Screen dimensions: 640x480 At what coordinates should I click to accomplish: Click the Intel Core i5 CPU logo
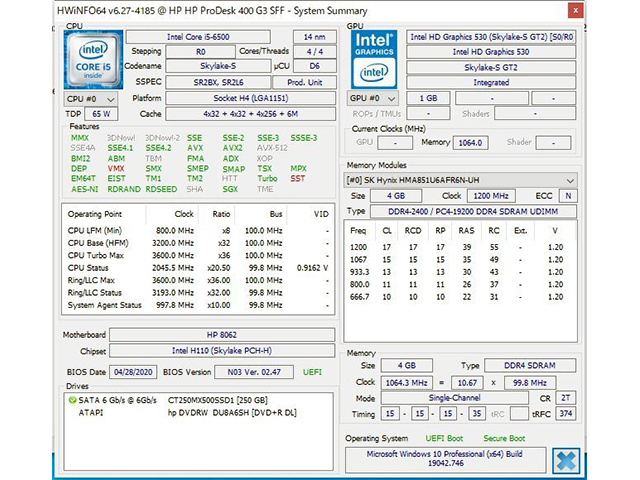coord(93,60)
